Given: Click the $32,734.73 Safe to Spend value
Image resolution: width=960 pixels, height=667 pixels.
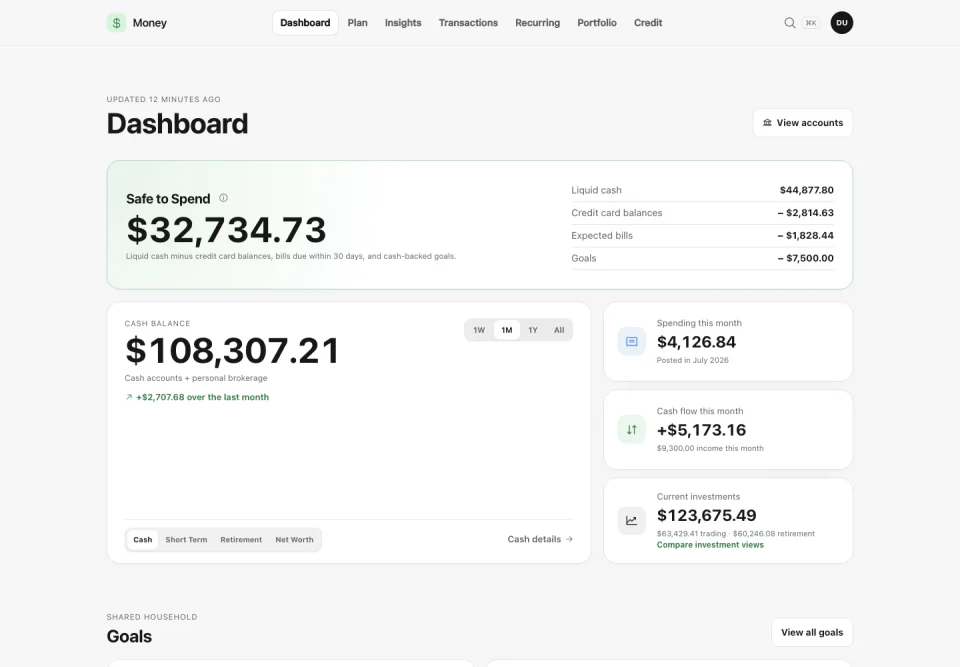Looking at the screenshot, I should coord(226,230).
